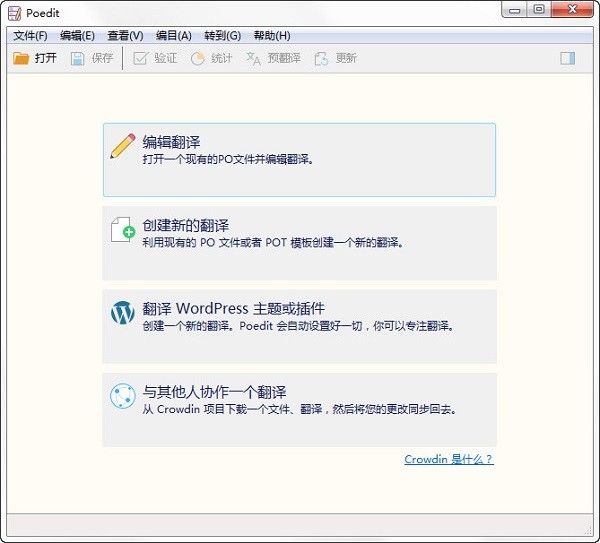Click the Poedit app icon in title bar

(x=14, y=12)
